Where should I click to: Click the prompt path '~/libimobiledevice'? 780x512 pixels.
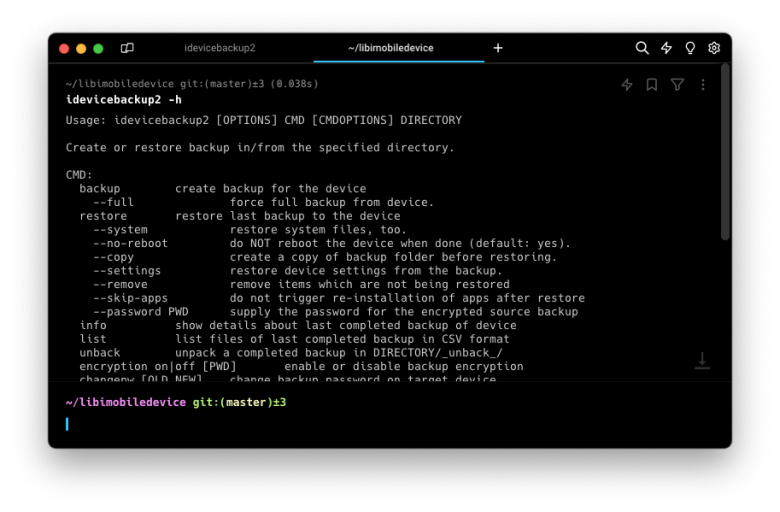coord(125,402)
